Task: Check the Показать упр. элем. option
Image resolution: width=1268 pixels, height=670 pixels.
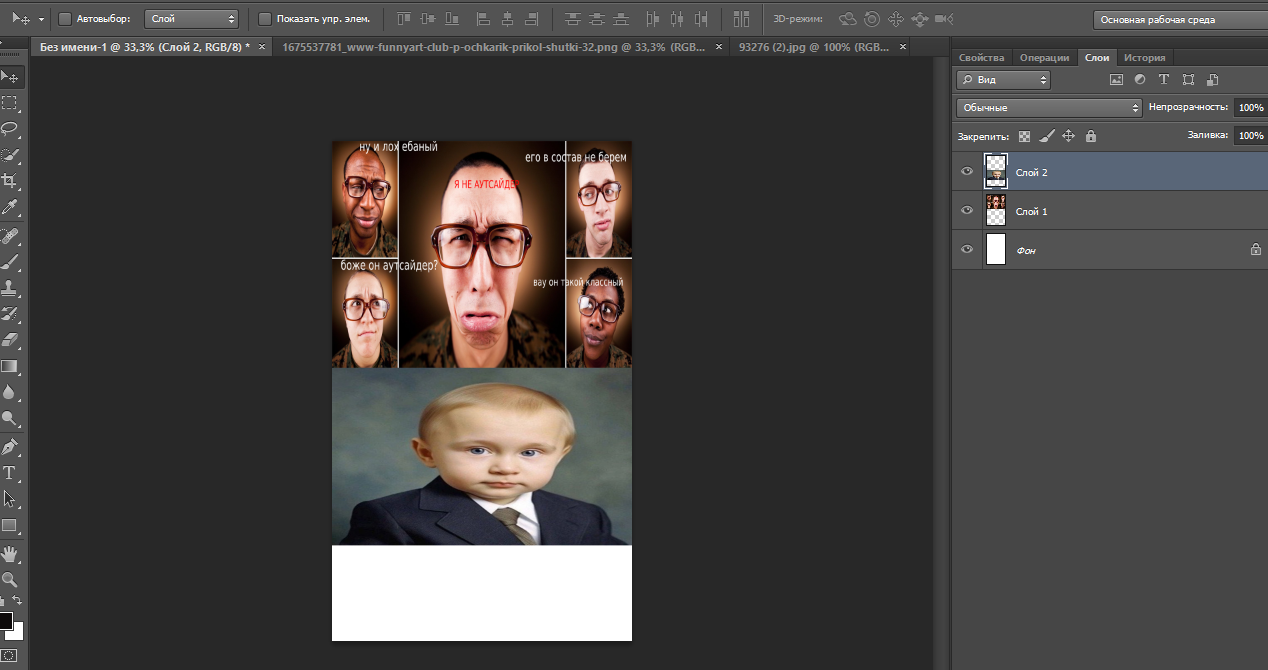Action: [265, 19]
